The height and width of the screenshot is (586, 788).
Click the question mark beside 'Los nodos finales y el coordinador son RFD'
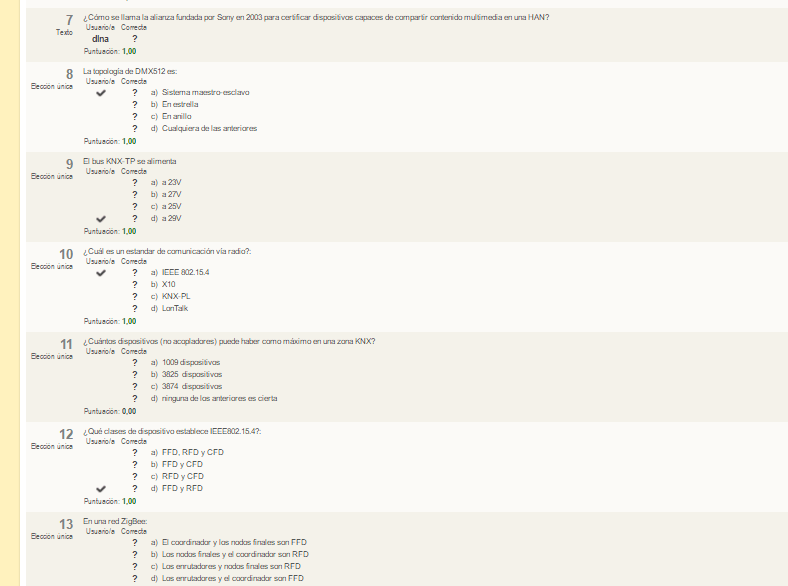pyautogui.click(x=135, y=554)
